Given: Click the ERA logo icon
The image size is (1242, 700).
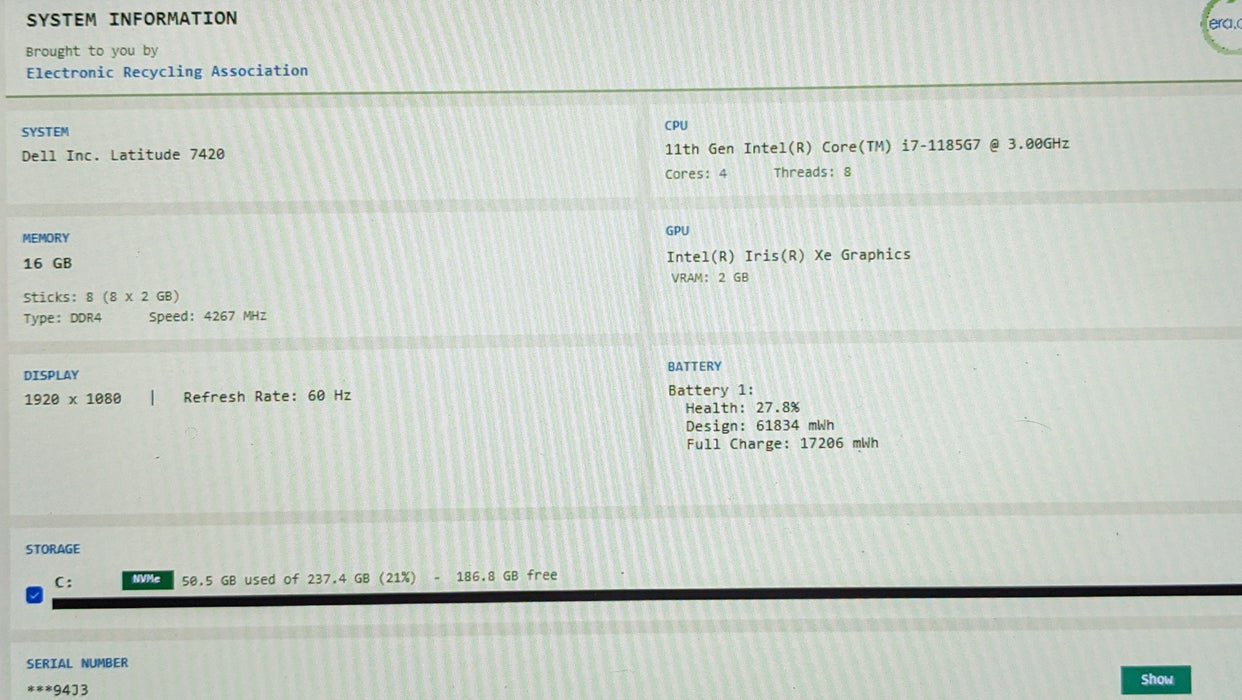Looking at the screenshot, I should [1222, 25].
